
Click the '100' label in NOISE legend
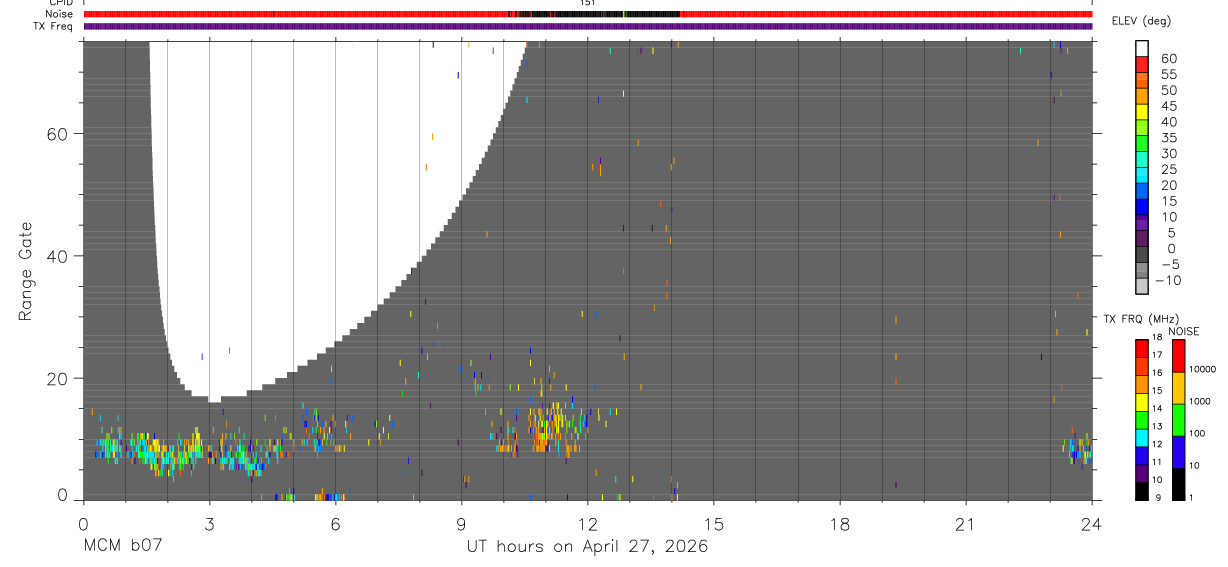click(x=1199, y=433)
